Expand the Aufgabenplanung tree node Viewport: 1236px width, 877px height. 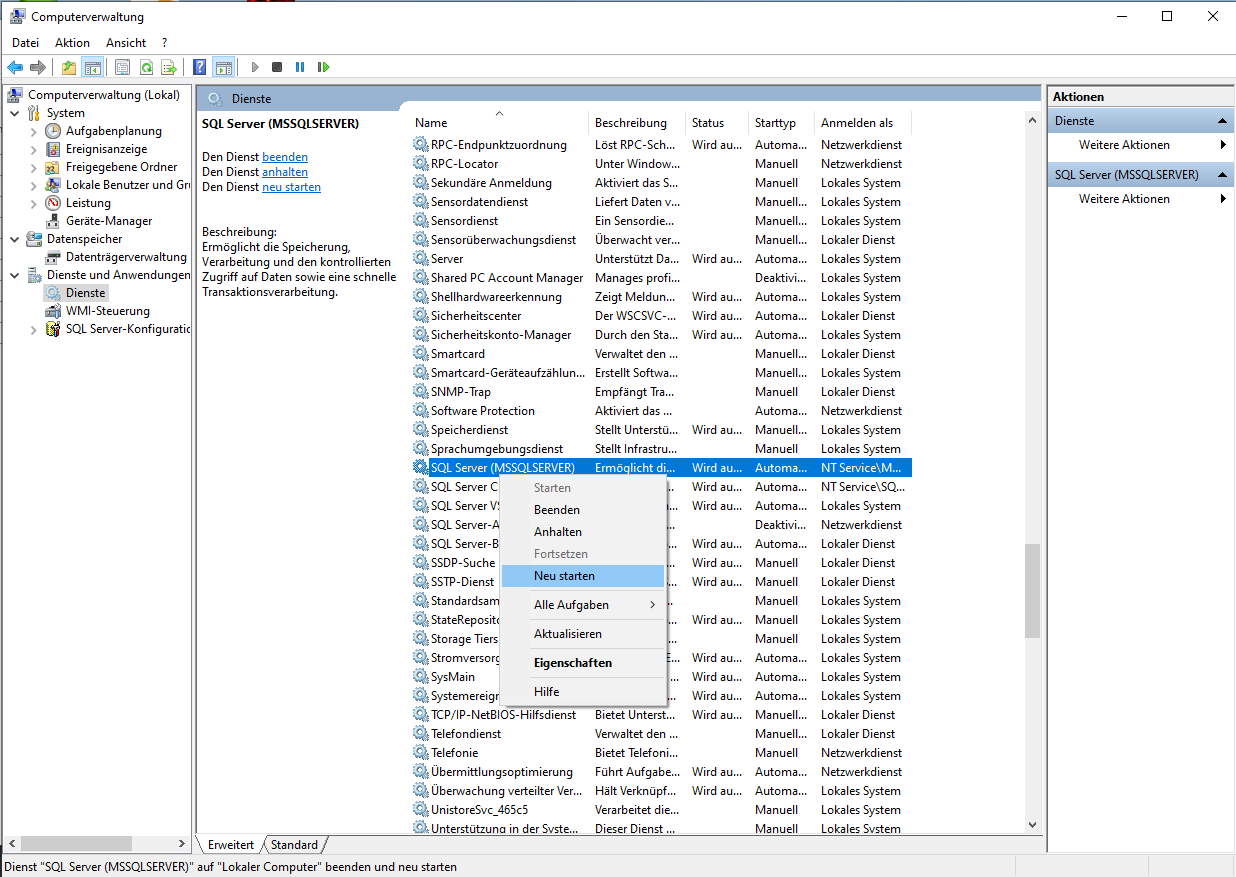click(34, 131)
